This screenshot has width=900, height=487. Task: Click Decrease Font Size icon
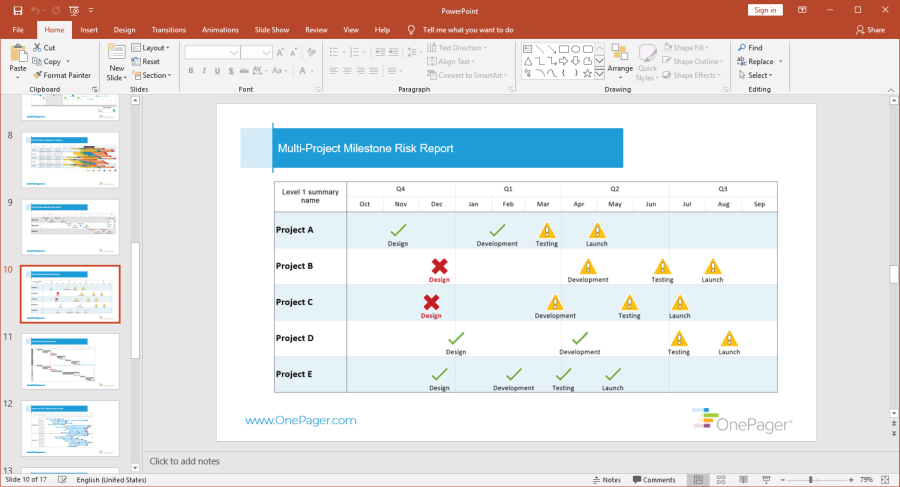click(x=293, y=53)
